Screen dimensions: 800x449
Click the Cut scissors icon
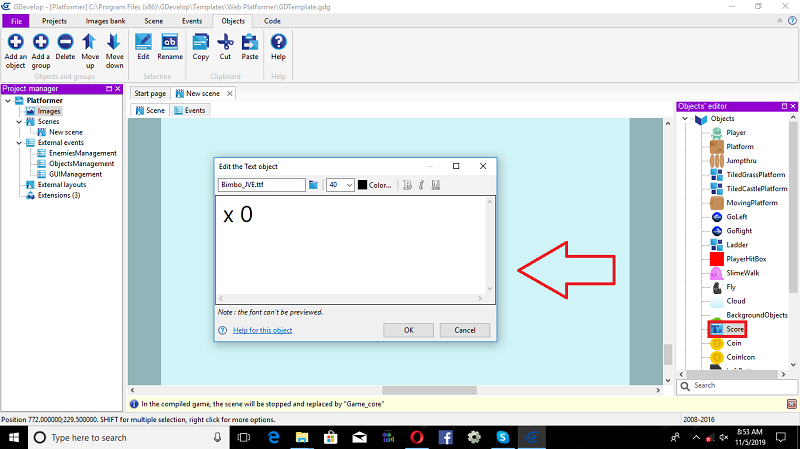(x=225, y=42)
